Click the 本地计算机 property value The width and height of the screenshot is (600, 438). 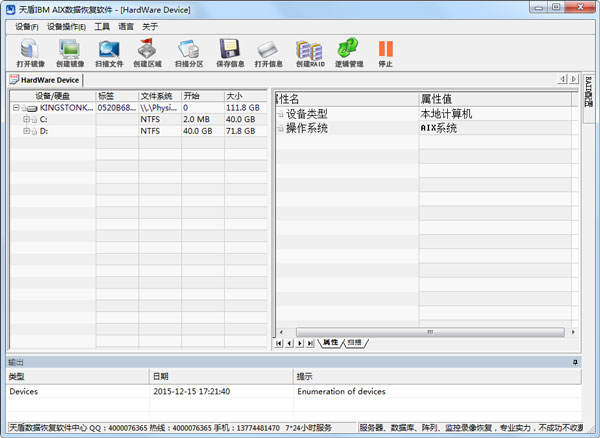click(446, 114)
